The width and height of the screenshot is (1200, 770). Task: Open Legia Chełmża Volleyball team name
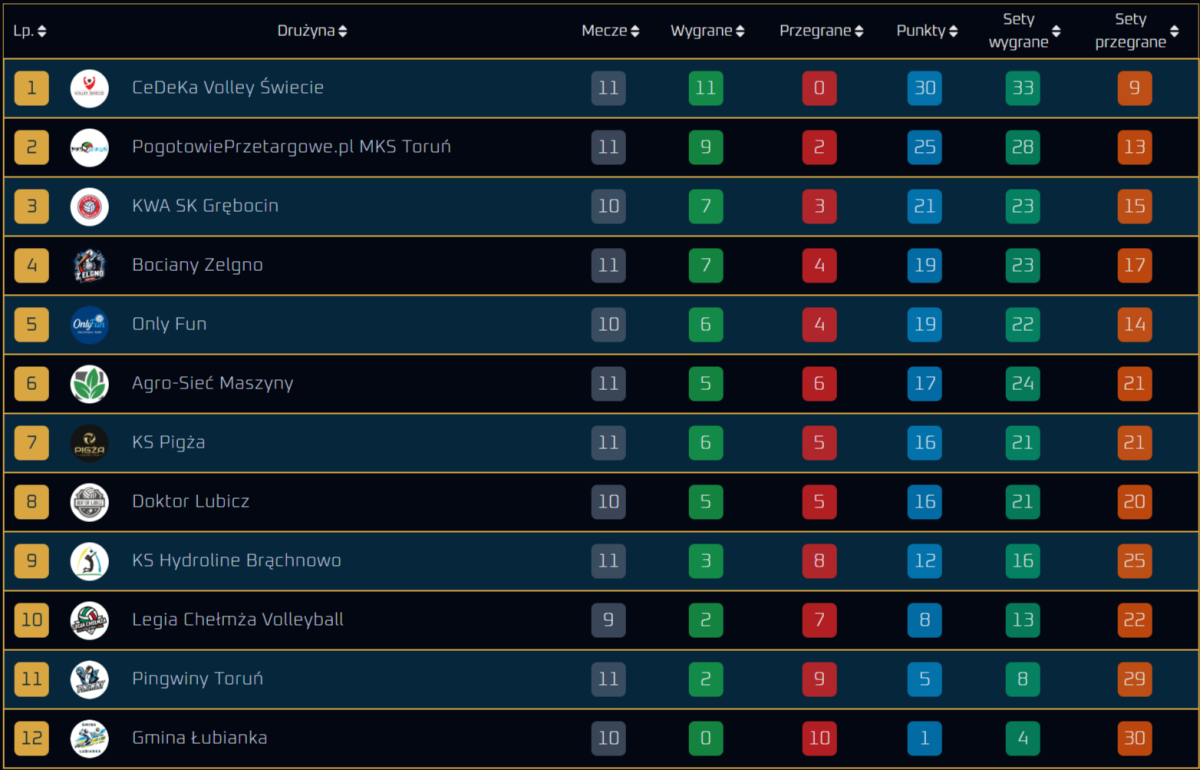click(x=237, y=619)
